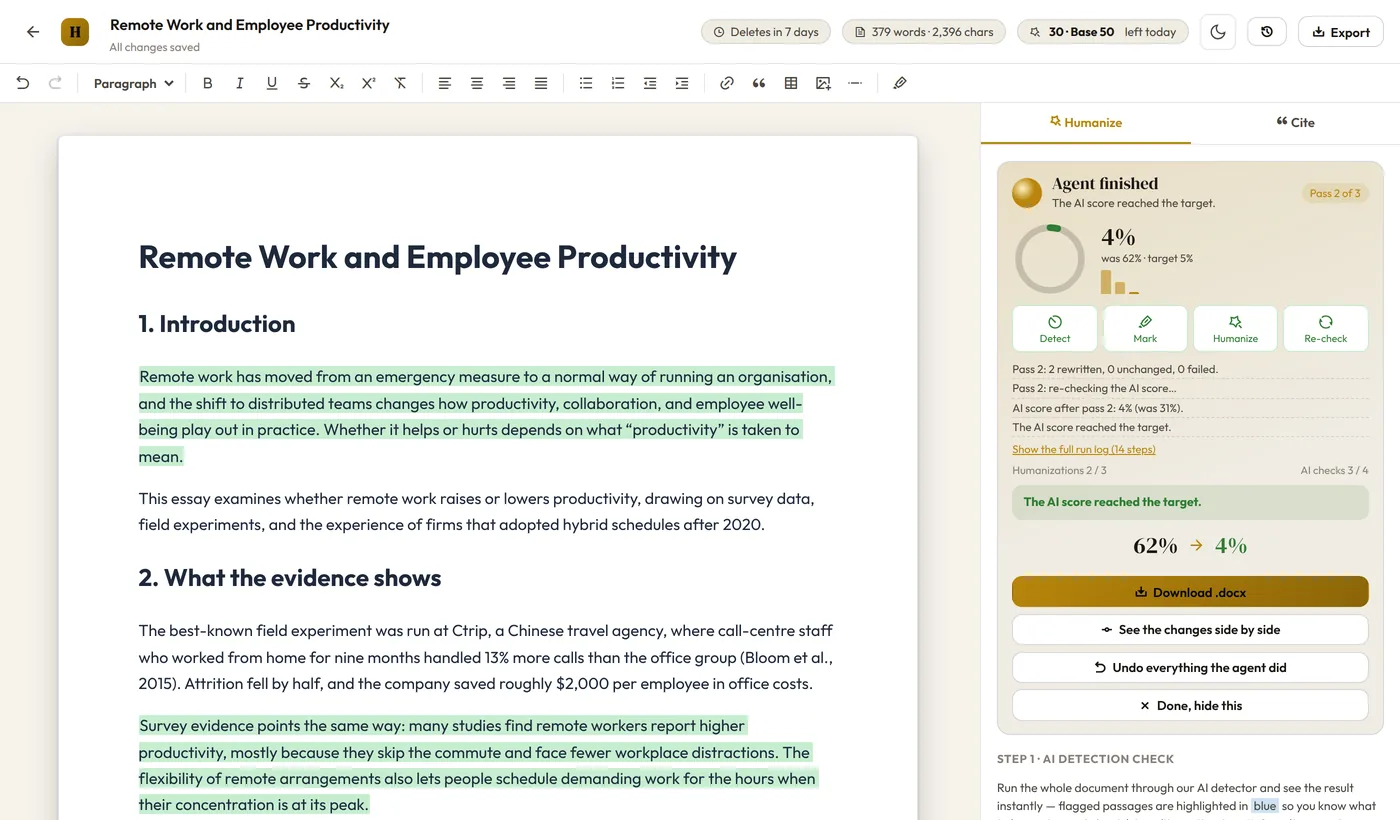Click the 2. What the evidence shows heading
This screenshot has height=820, width=1400.
(290, 578)
